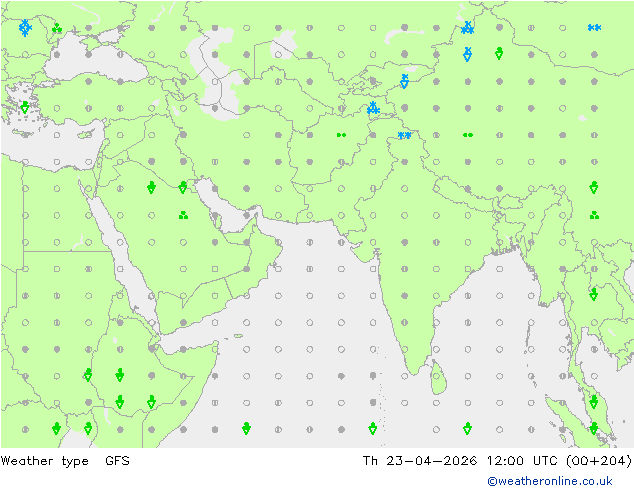Click the blue double-snowflake symbol at top-right
This screenshot has height=490, width=634.
[594, 27]
